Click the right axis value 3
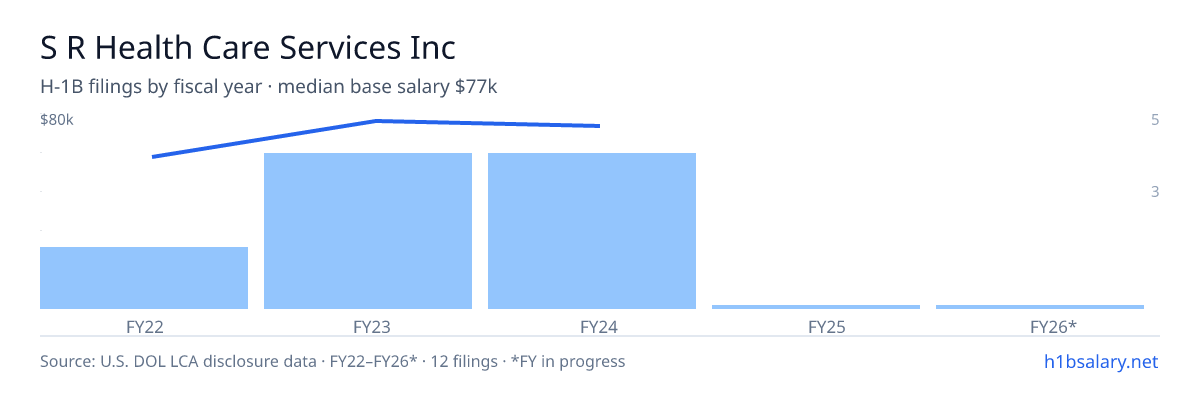The width and height of the screenshot is (1200, 400). [1155, 191]
